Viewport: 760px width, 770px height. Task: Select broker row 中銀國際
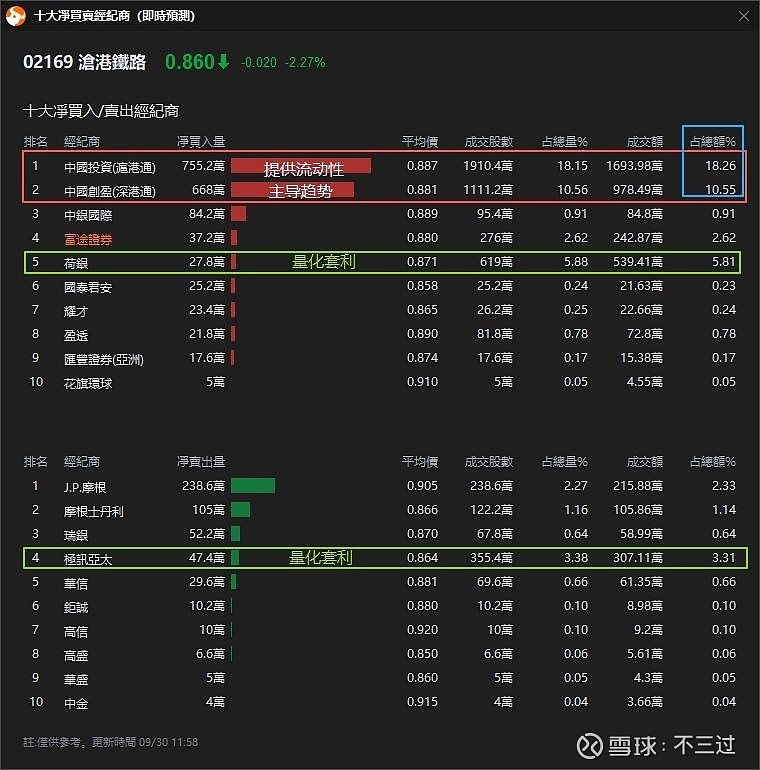point(380,214)
